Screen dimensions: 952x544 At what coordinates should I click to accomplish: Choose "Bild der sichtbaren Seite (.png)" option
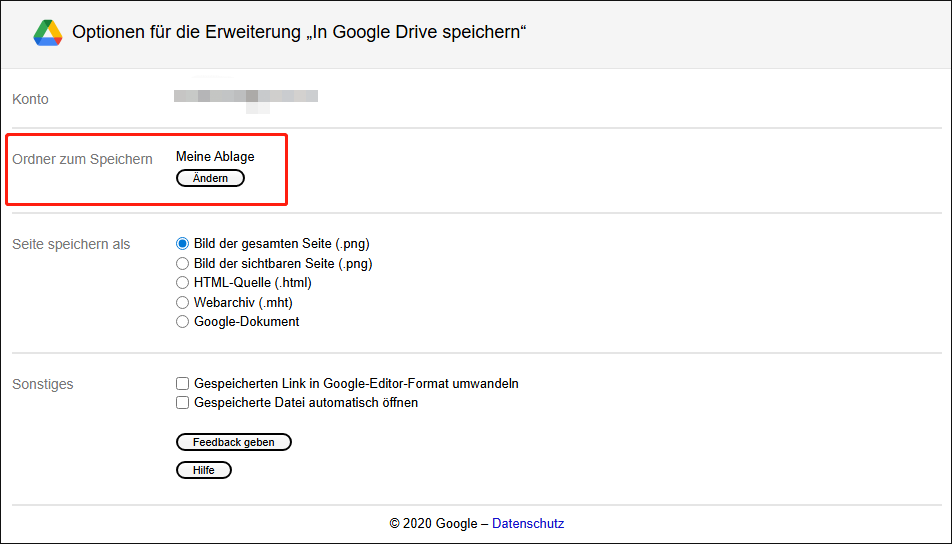182,263
